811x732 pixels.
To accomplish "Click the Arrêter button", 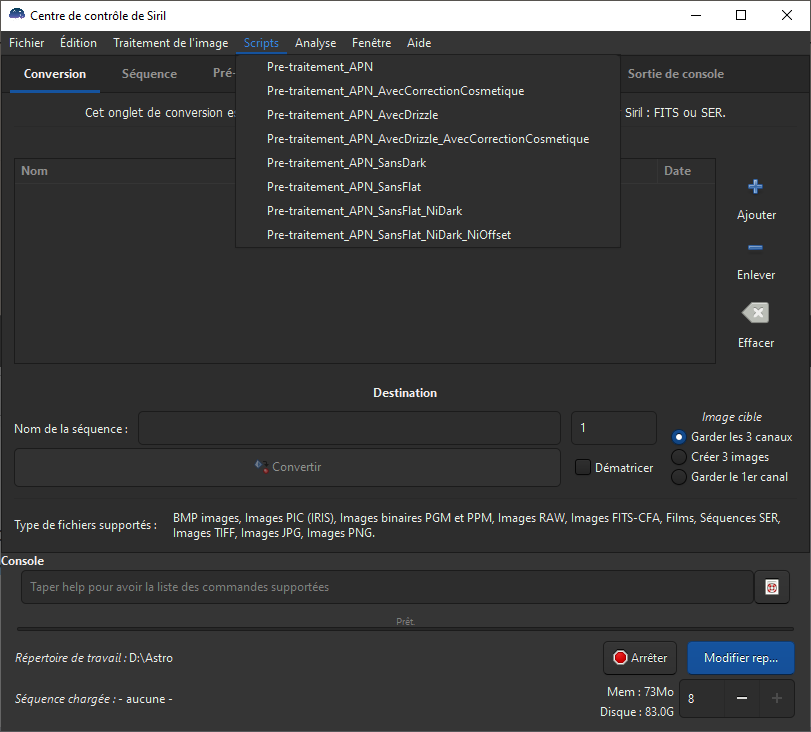I will click(640, 658).
